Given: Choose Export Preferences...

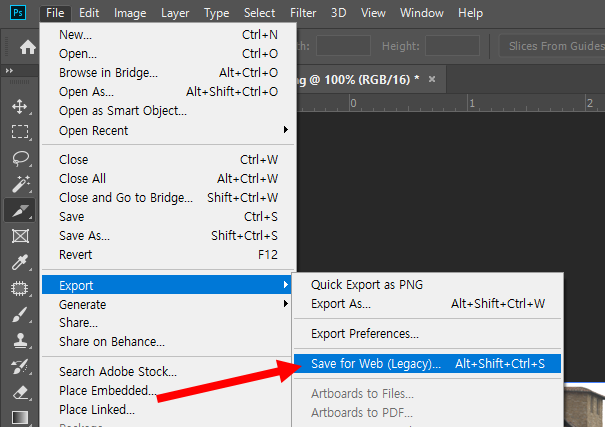Looking at the screenshot, I should tap(428, 333).
